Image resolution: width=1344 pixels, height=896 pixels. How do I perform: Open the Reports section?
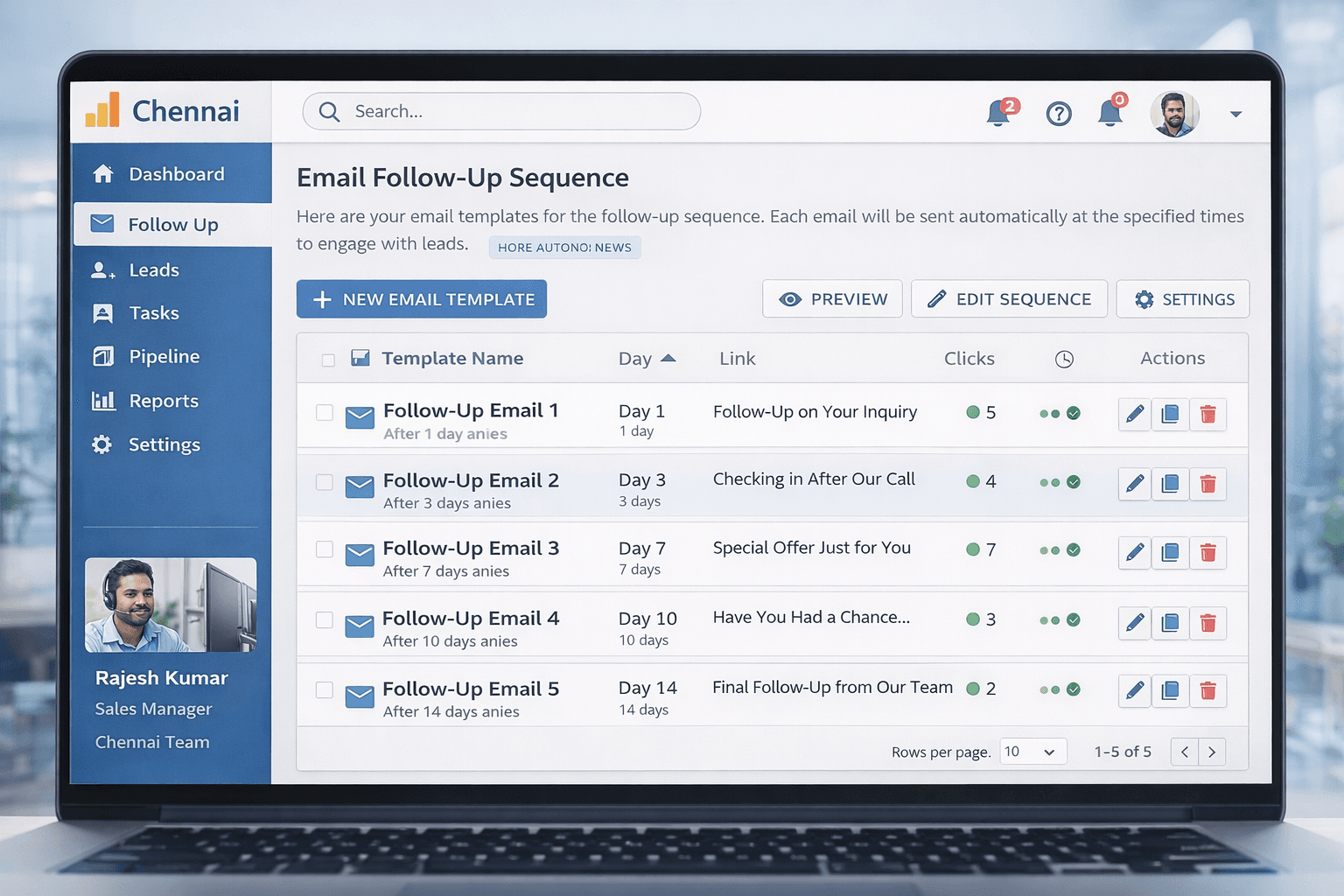[163, 401]
